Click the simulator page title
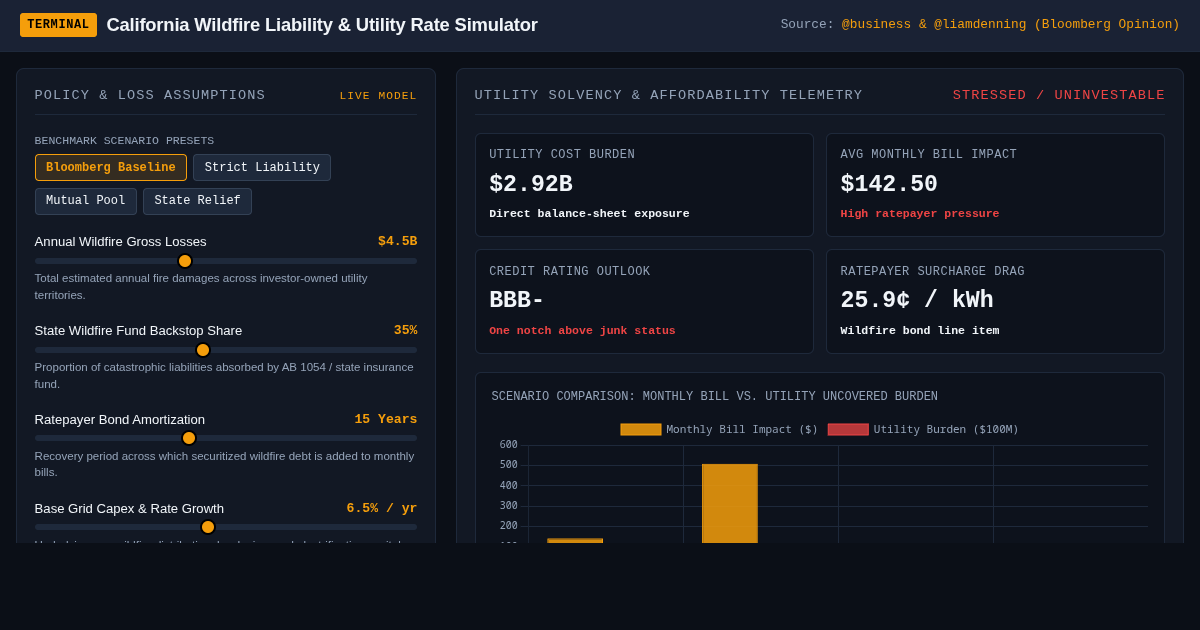 (322, 25)
